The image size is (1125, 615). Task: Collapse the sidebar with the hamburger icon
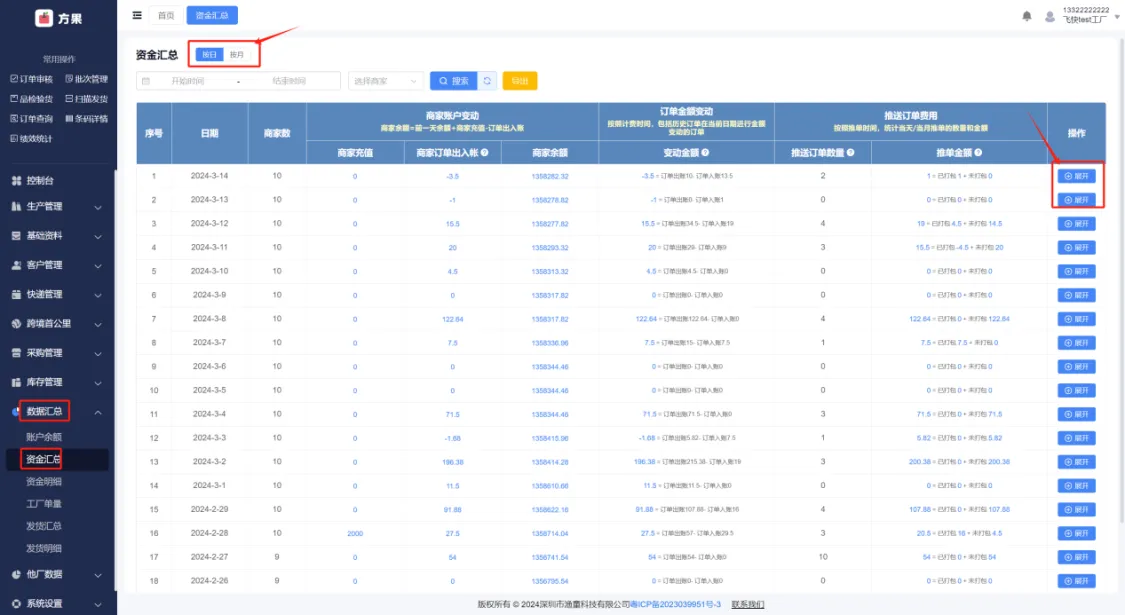click(137, 15)
